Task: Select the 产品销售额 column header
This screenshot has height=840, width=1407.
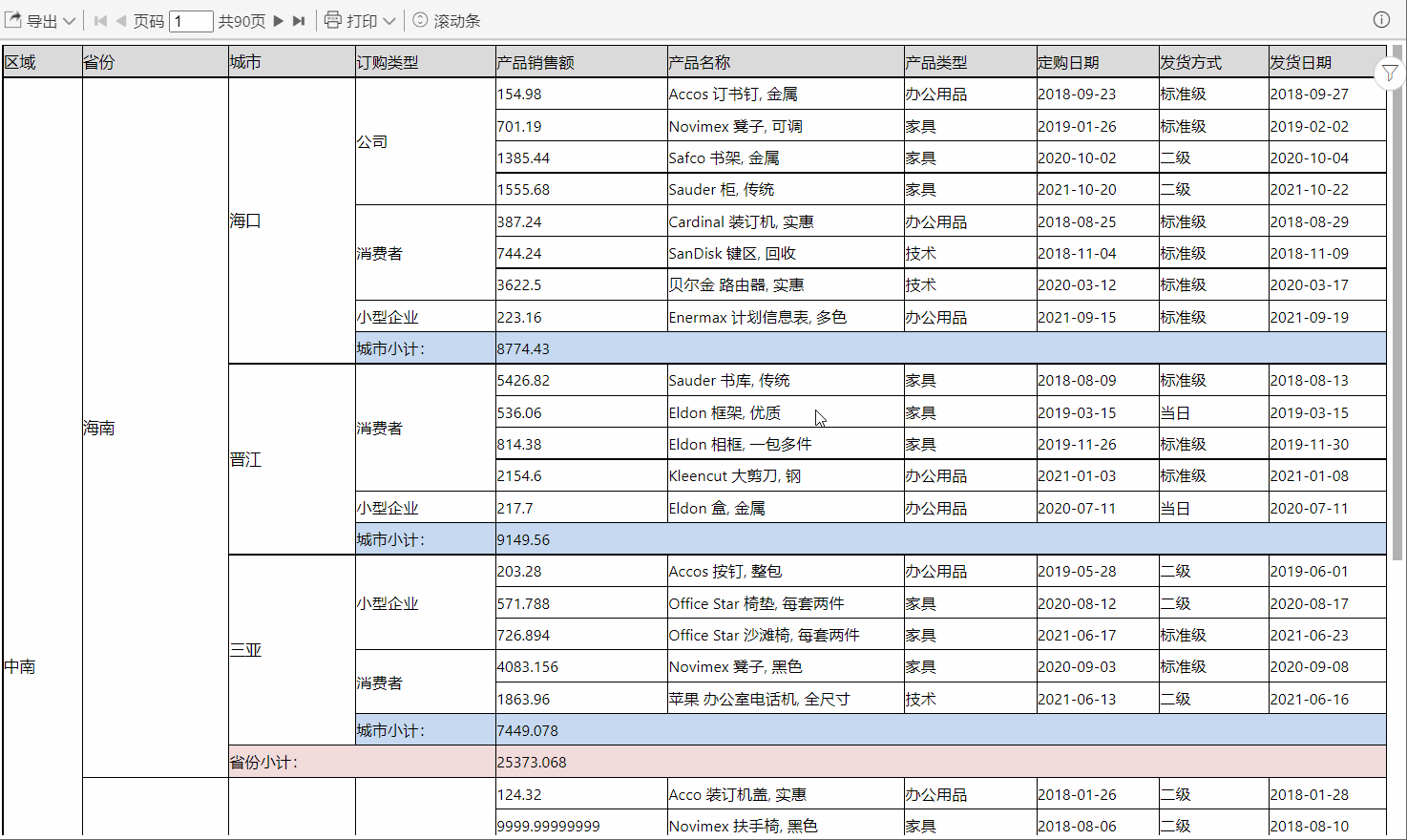Action: (581, 62)
